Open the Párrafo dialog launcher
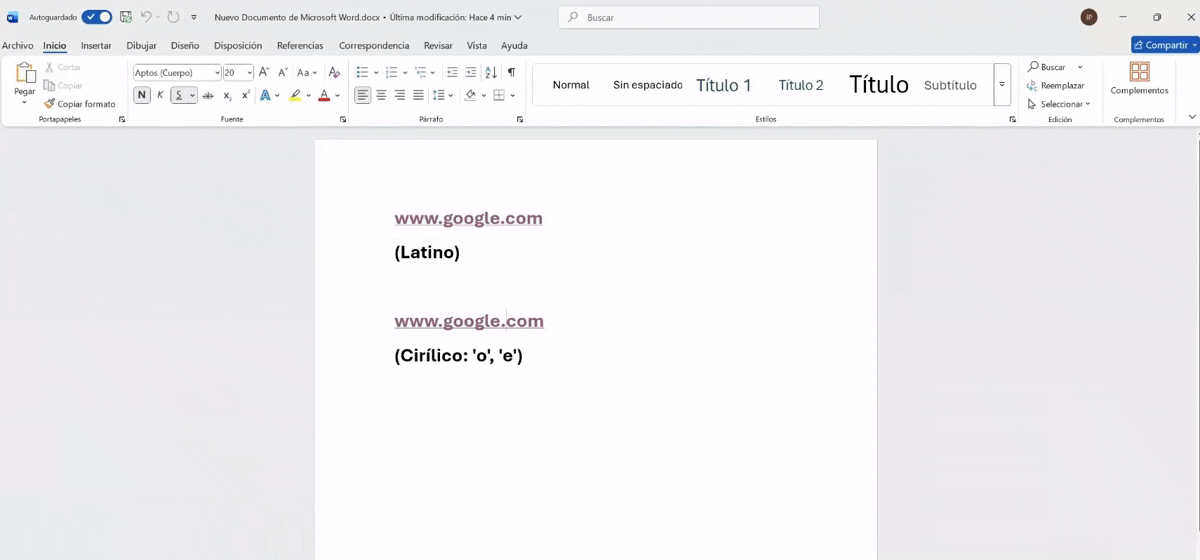The width and height of the screenshot is (1200, 560). point(520,119)
